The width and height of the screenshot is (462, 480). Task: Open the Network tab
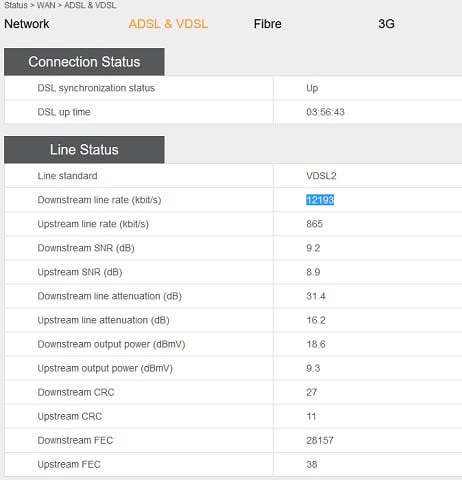27,24
